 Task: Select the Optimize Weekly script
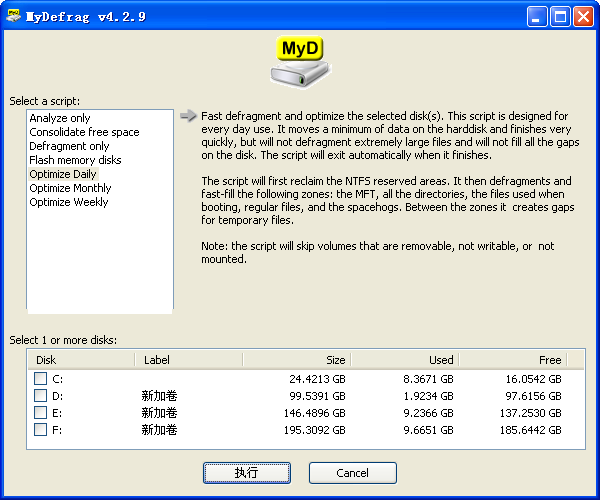[69, 202]
